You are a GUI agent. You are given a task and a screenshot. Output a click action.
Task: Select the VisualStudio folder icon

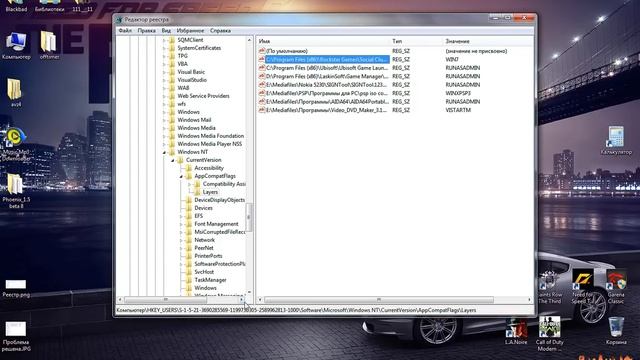(x=172, y=80)
